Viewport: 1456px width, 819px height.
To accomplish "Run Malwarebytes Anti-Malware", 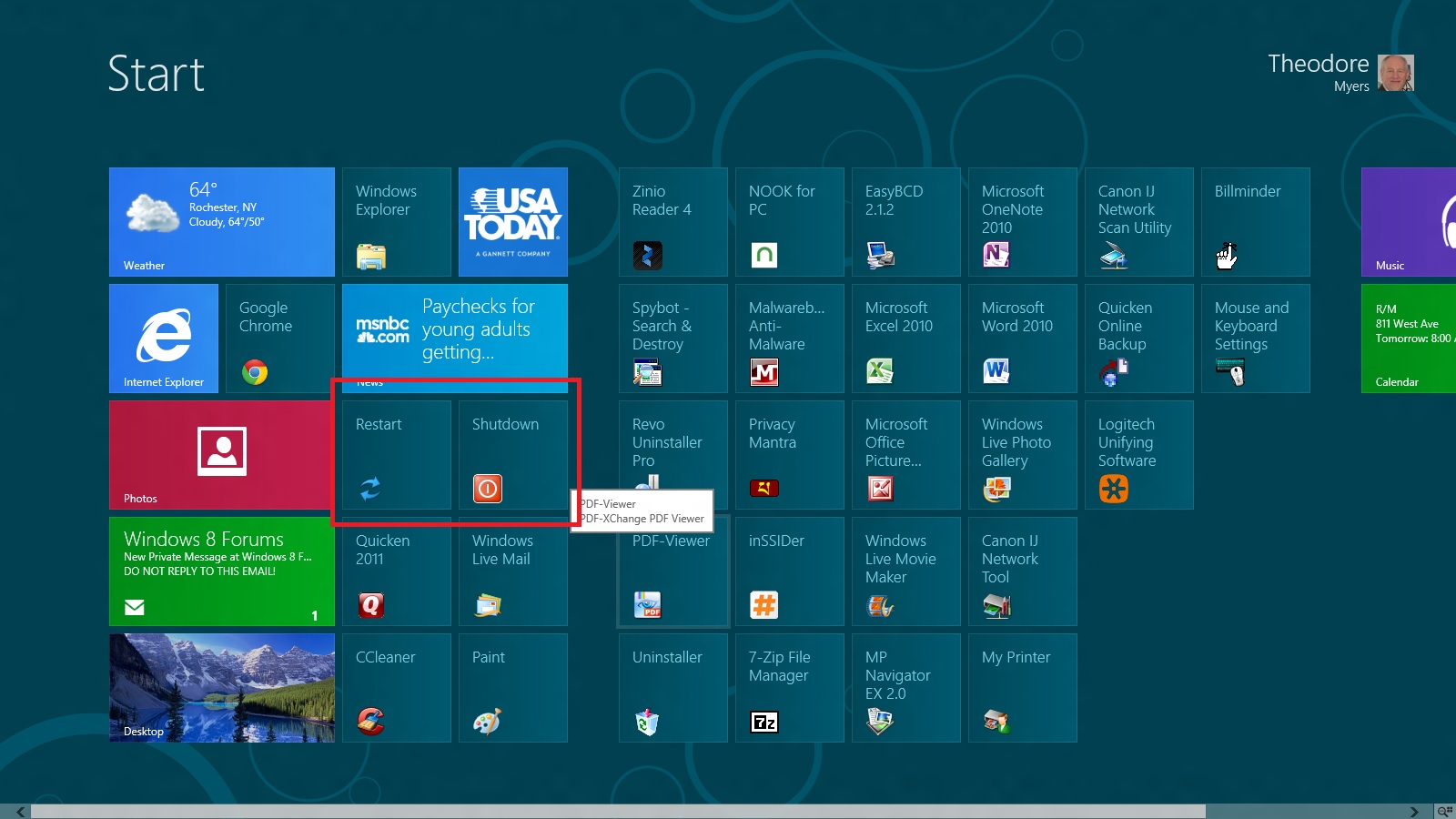I will pos(789,338).
